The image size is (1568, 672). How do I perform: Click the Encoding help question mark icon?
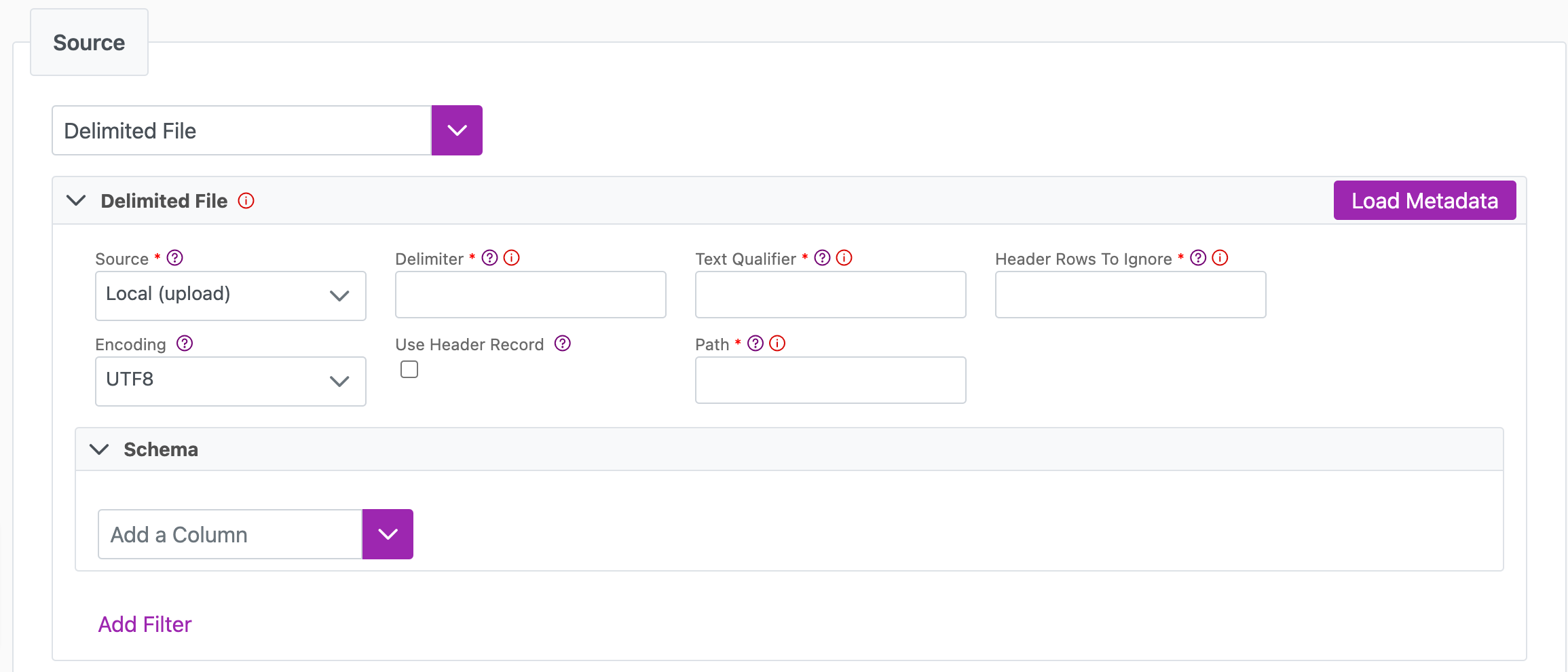pyautogui.click(x=185, y=343)
